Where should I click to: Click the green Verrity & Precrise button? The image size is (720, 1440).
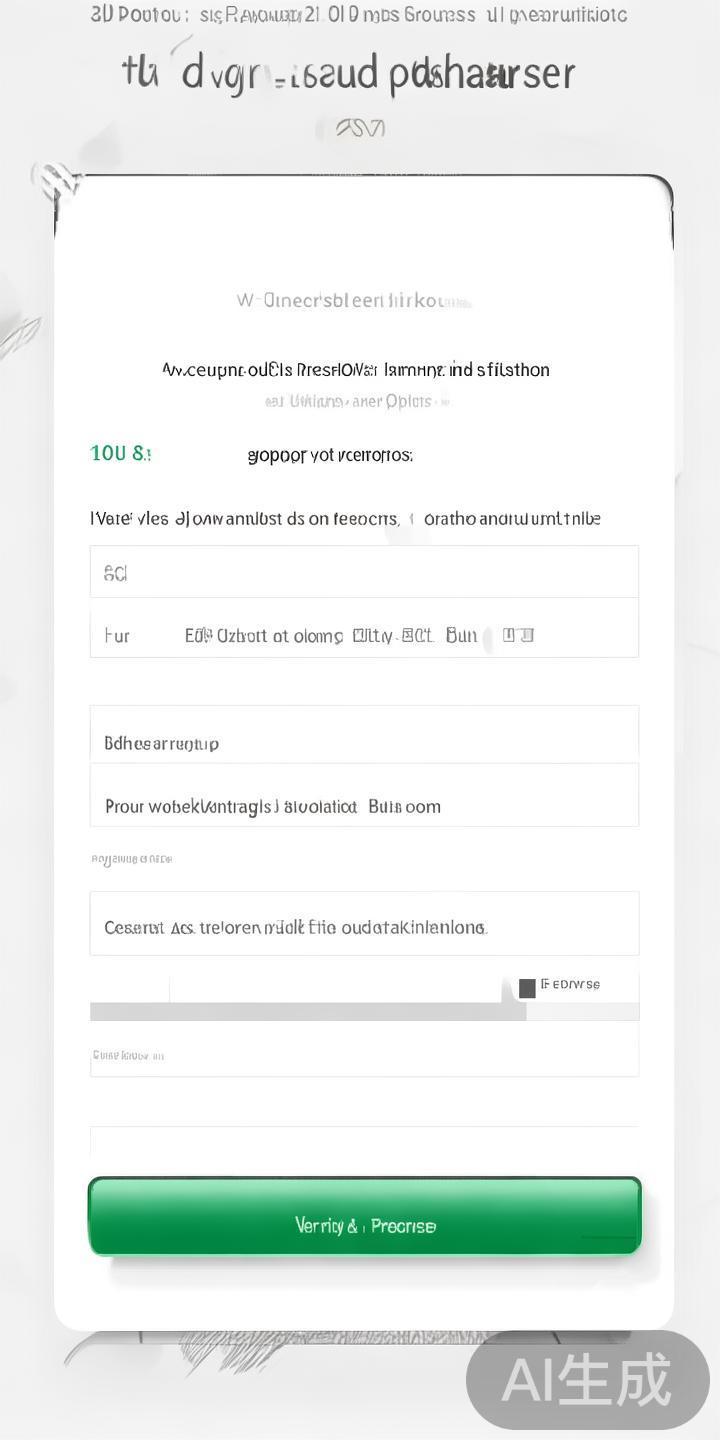[x=364, y=1216]
